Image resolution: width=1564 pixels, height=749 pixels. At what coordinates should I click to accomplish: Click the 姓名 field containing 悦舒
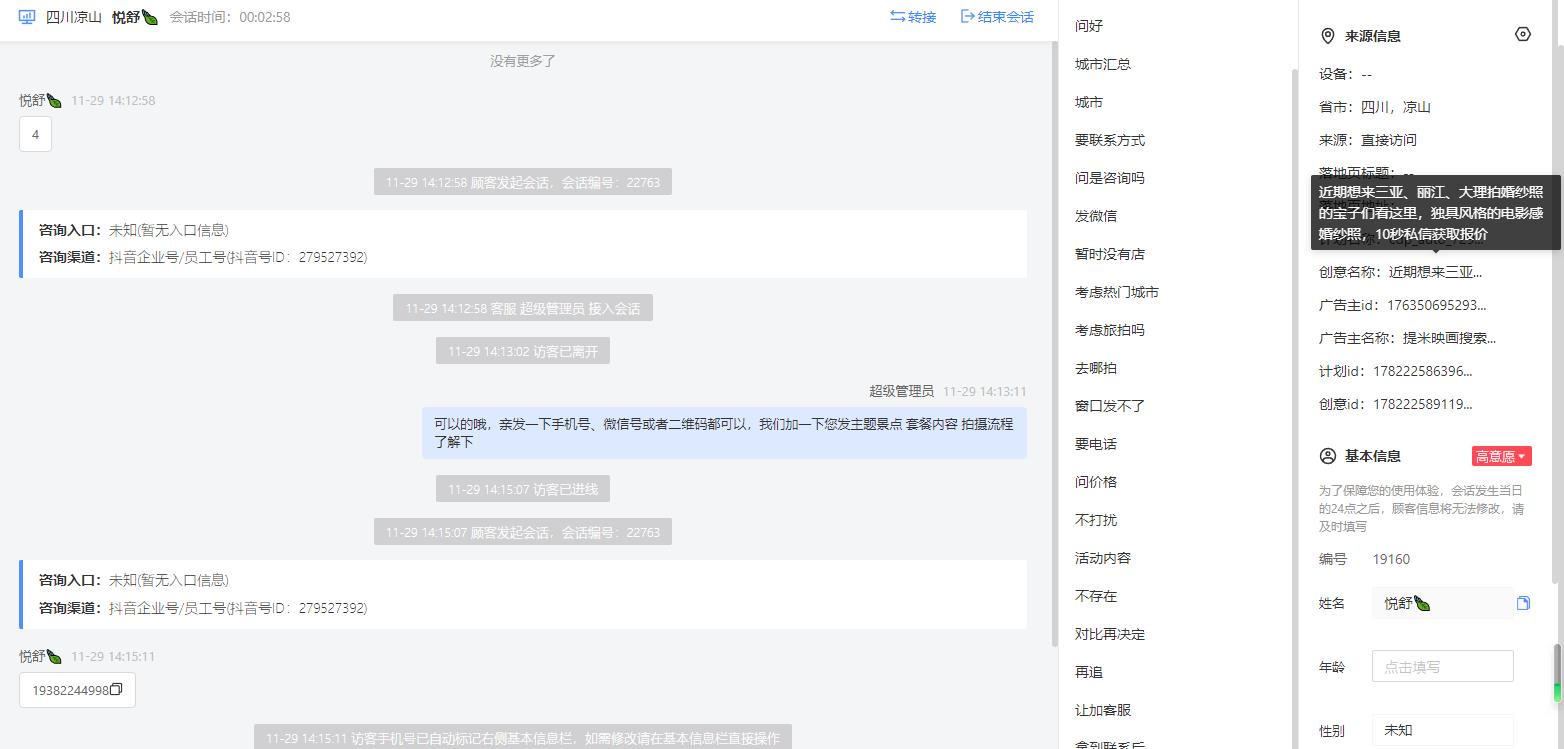pos(1442,603)
